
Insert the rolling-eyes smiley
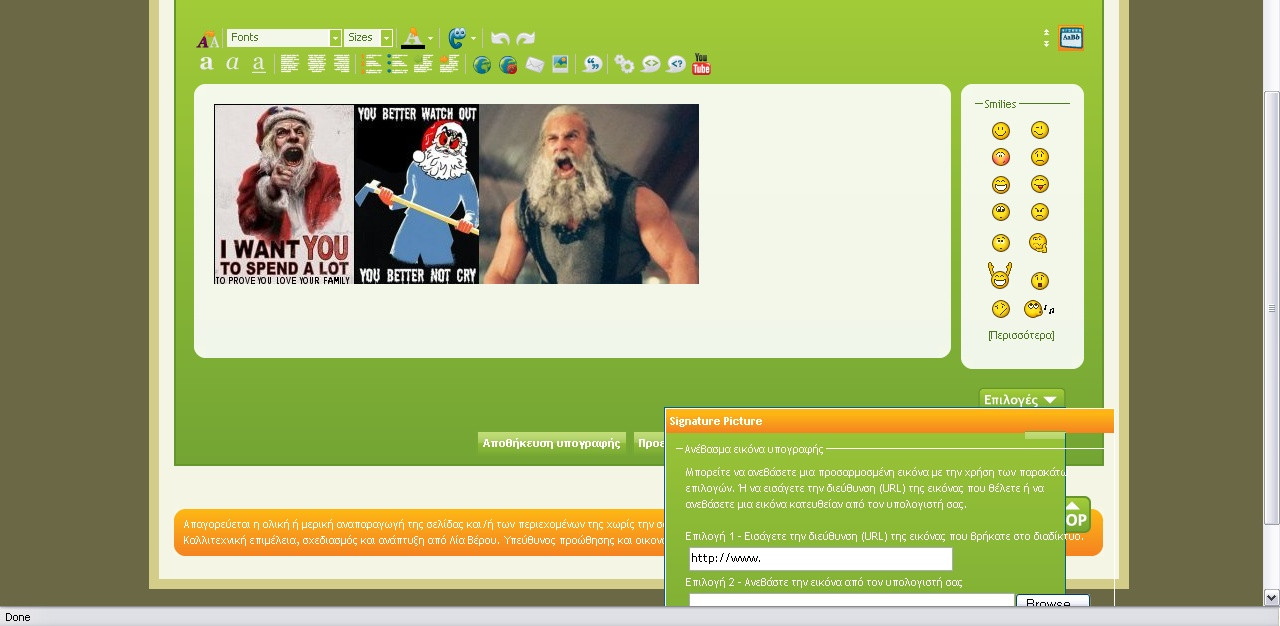coord(1001,212)
